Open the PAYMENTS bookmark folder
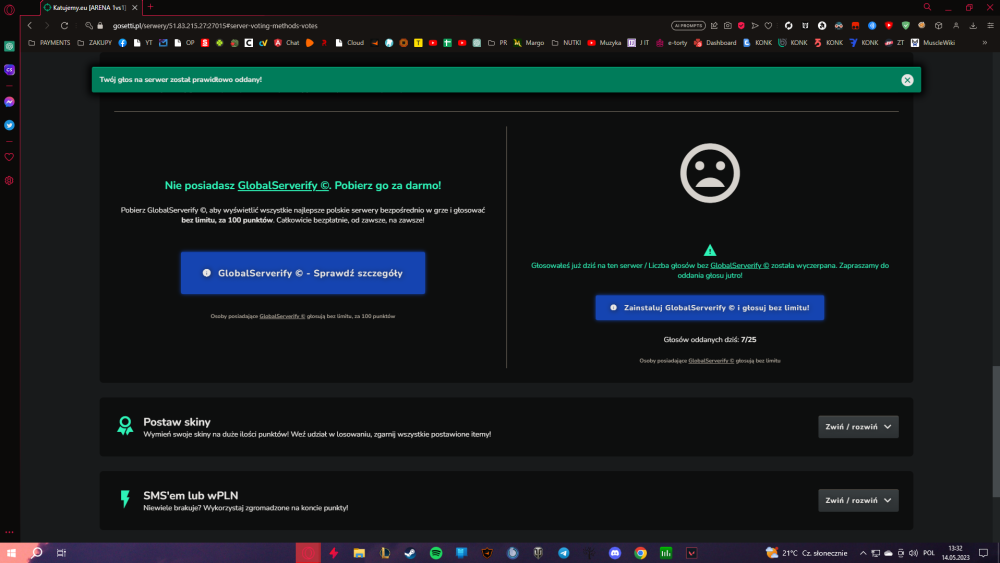Viewport: 1000px width, 563px height. coord(49,43)
